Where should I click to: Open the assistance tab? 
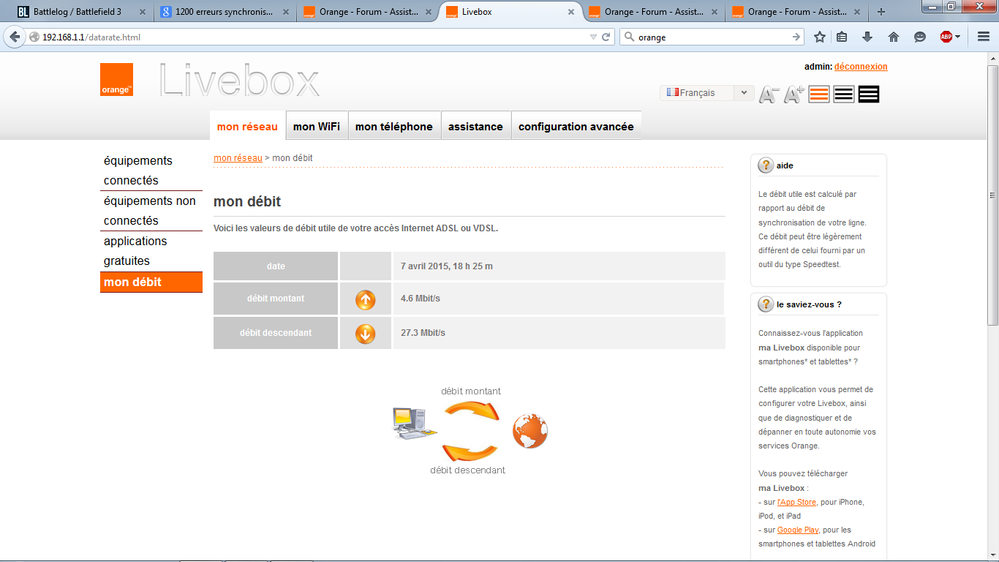coord(475,126)
